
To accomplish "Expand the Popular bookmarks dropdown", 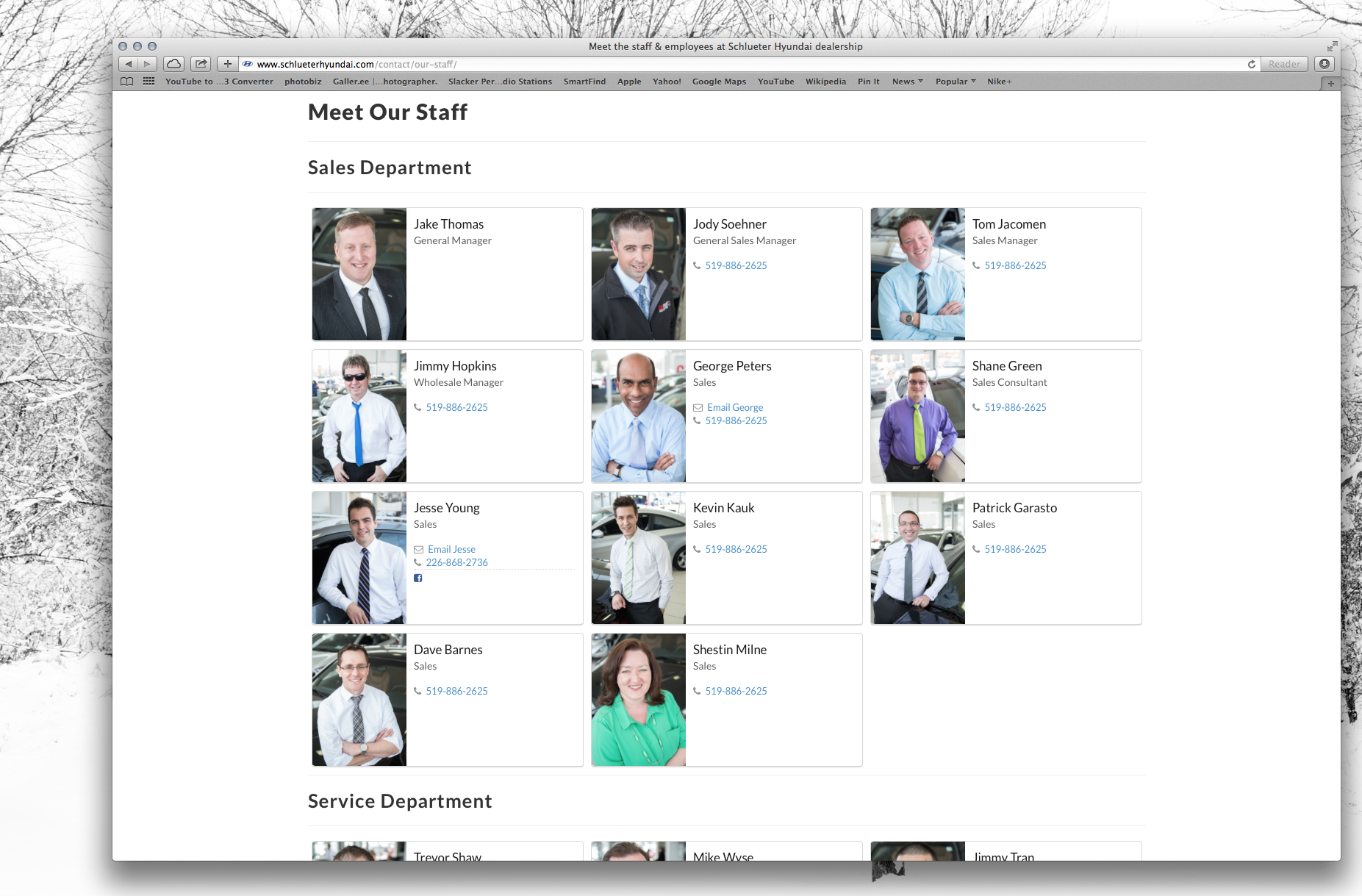I will click(955, 82).
